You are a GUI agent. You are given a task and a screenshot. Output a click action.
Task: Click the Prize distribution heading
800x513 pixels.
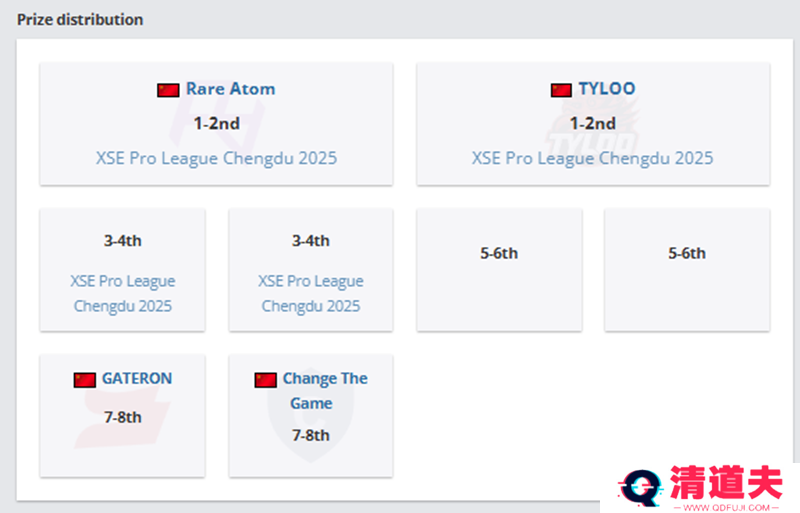click(x=80, y=19)
